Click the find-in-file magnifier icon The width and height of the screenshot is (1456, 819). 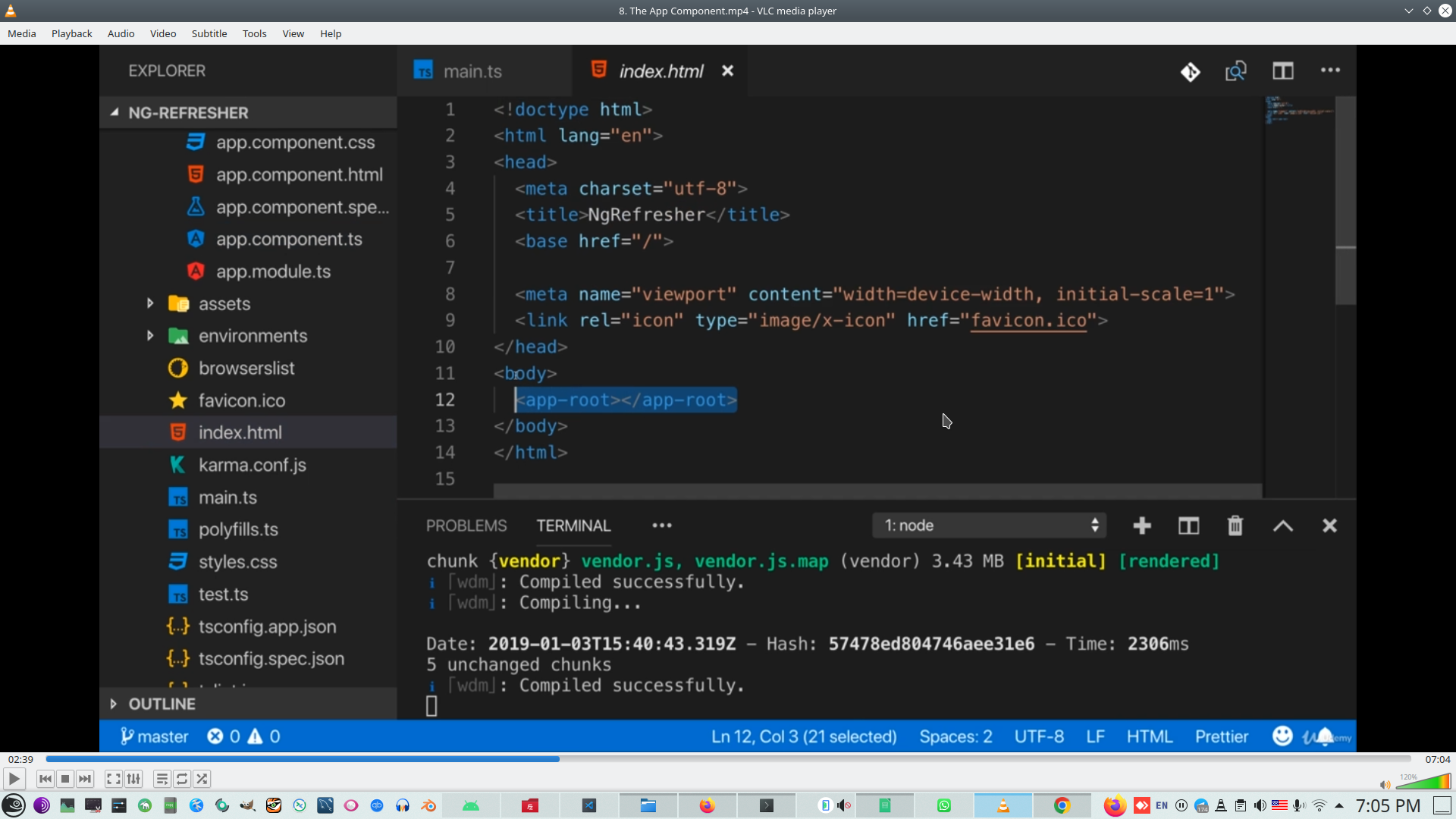[x=1235, y=71]
